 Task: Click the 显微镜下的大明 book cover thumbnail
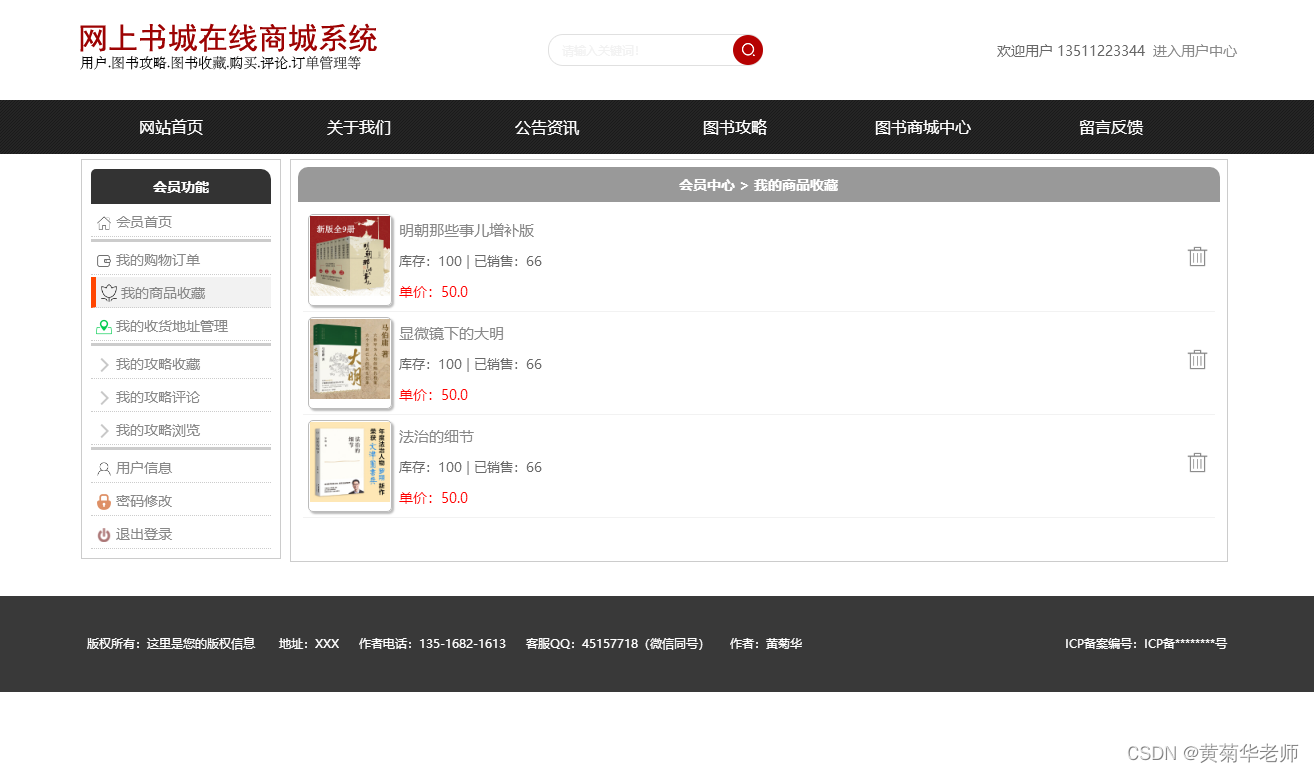pyautogui.click(x=350, y=362)
